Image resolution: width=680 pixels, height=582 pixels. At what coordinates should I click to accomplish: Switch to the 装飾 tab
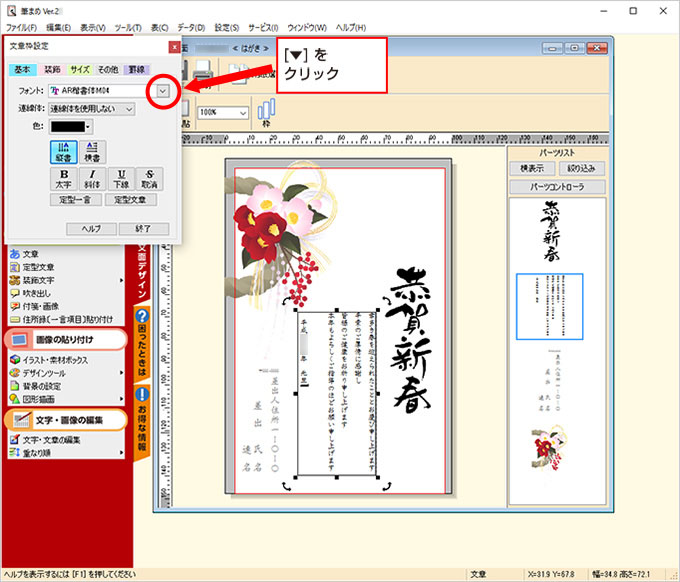click(x=52, y=69)
